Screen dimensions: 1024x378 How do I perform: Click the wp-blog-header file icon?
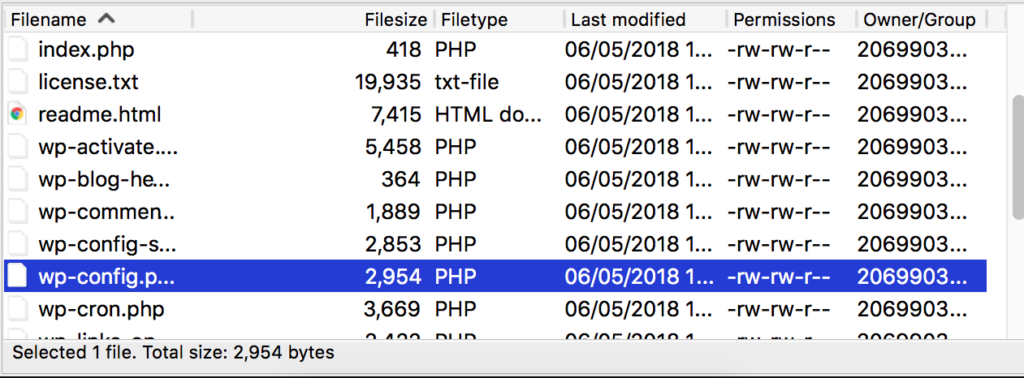point(18,180)
